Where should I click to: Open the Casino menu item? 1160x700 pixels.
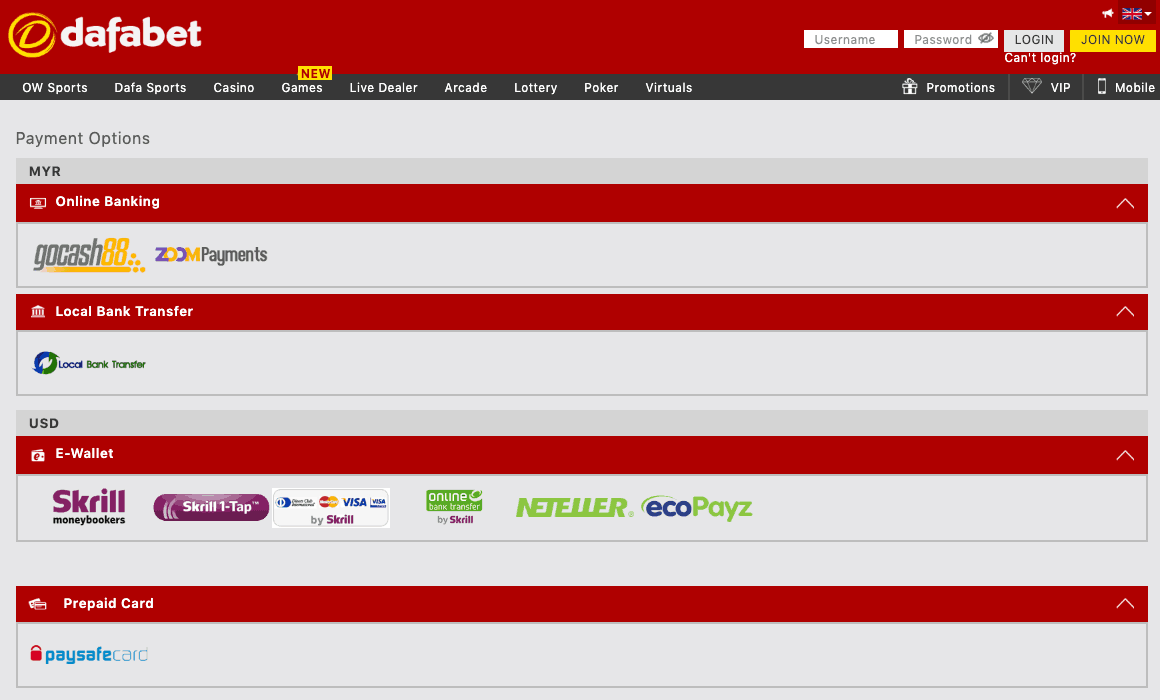(x=234, y=88)
